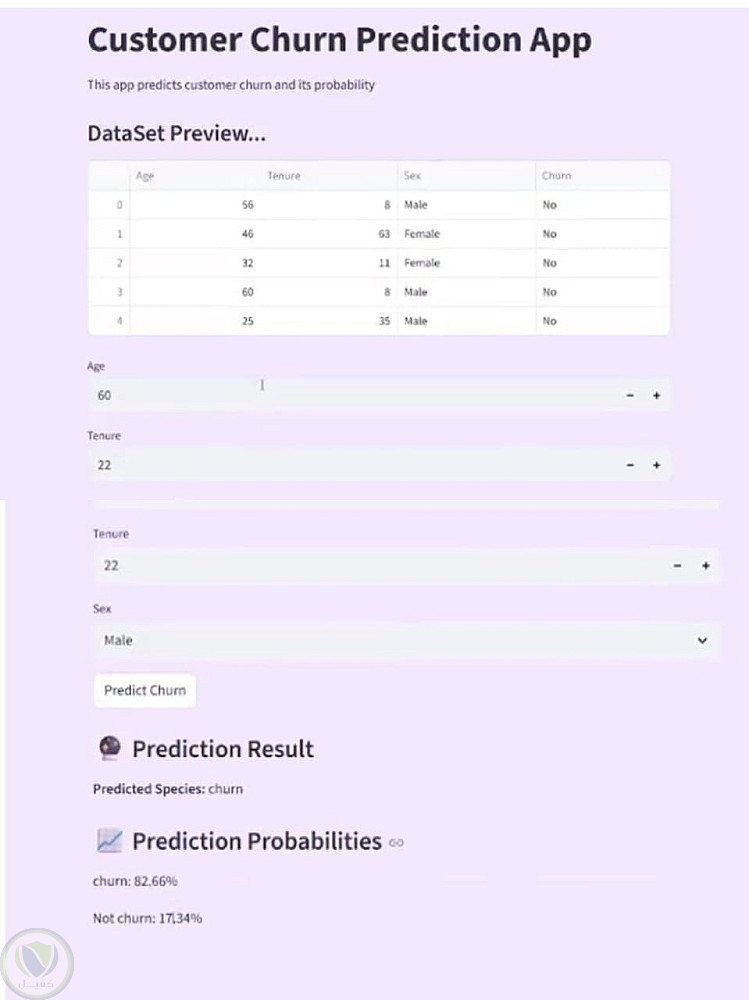Image resolution: width=749 pixels, height=1000 pixels.
Task: Sort the table by the Age column header
Action: coord(146,176)
